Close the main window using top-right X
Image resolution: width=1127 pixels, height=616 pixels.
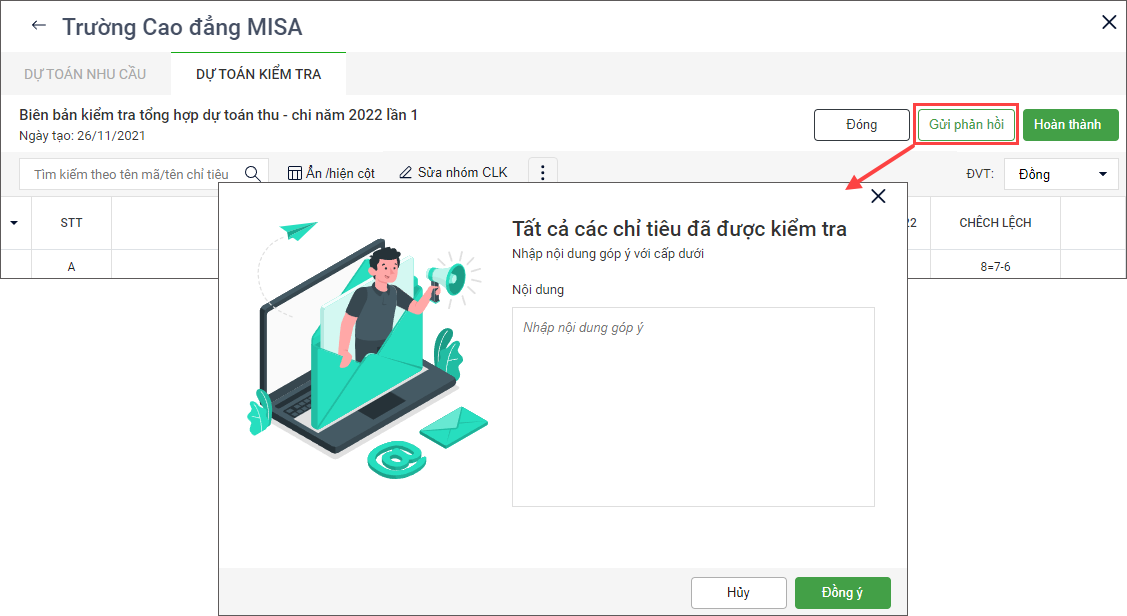pyautogui.click(x=1109, y=22)
